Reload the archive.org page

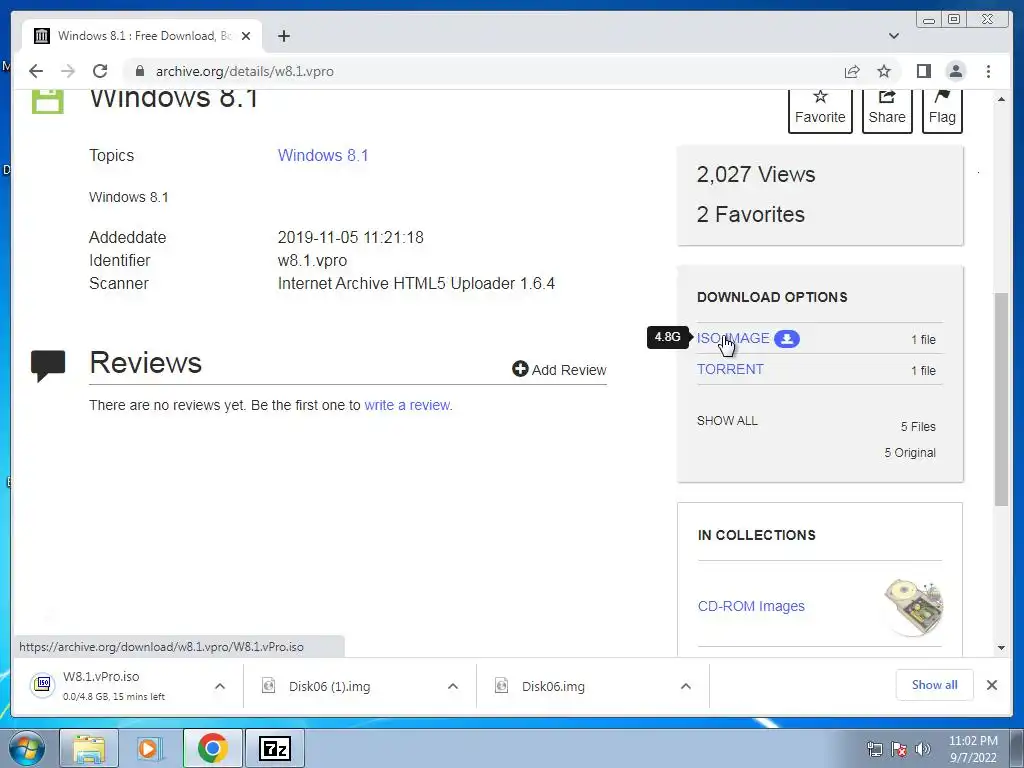click(x=100, y=71)
